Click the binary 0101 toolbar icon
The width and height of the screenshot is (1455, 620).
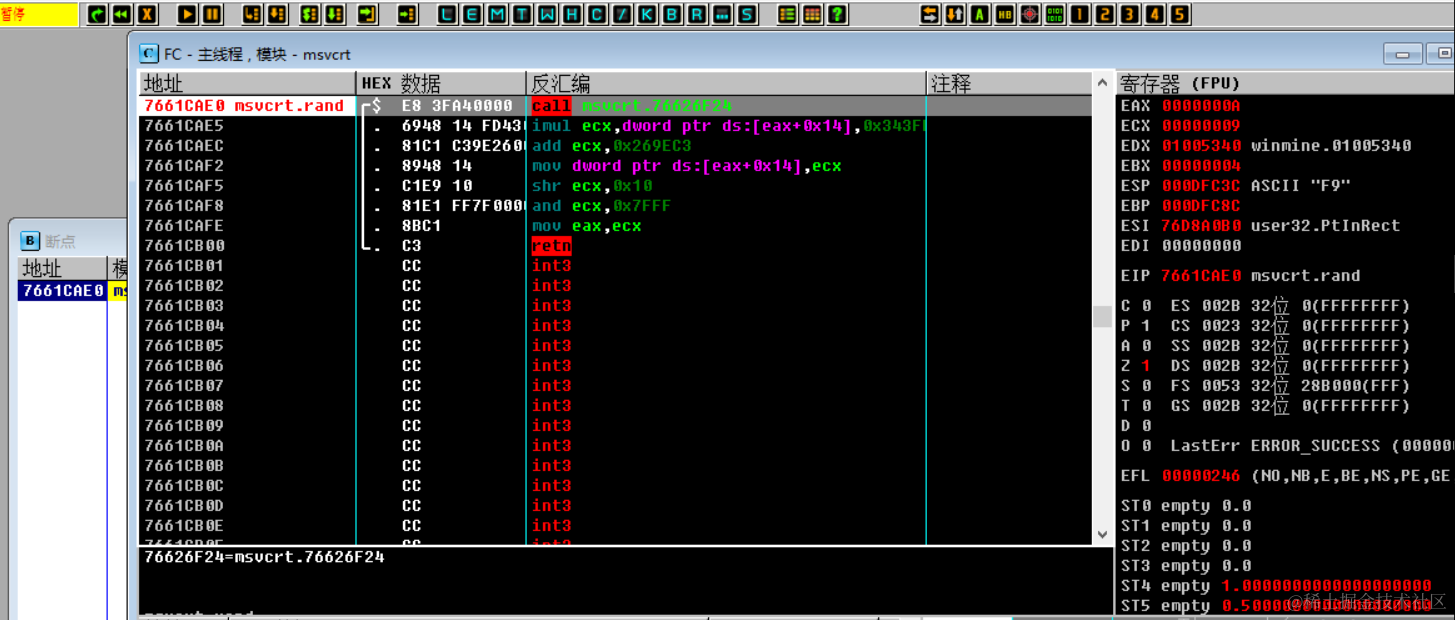[1055, 14]
